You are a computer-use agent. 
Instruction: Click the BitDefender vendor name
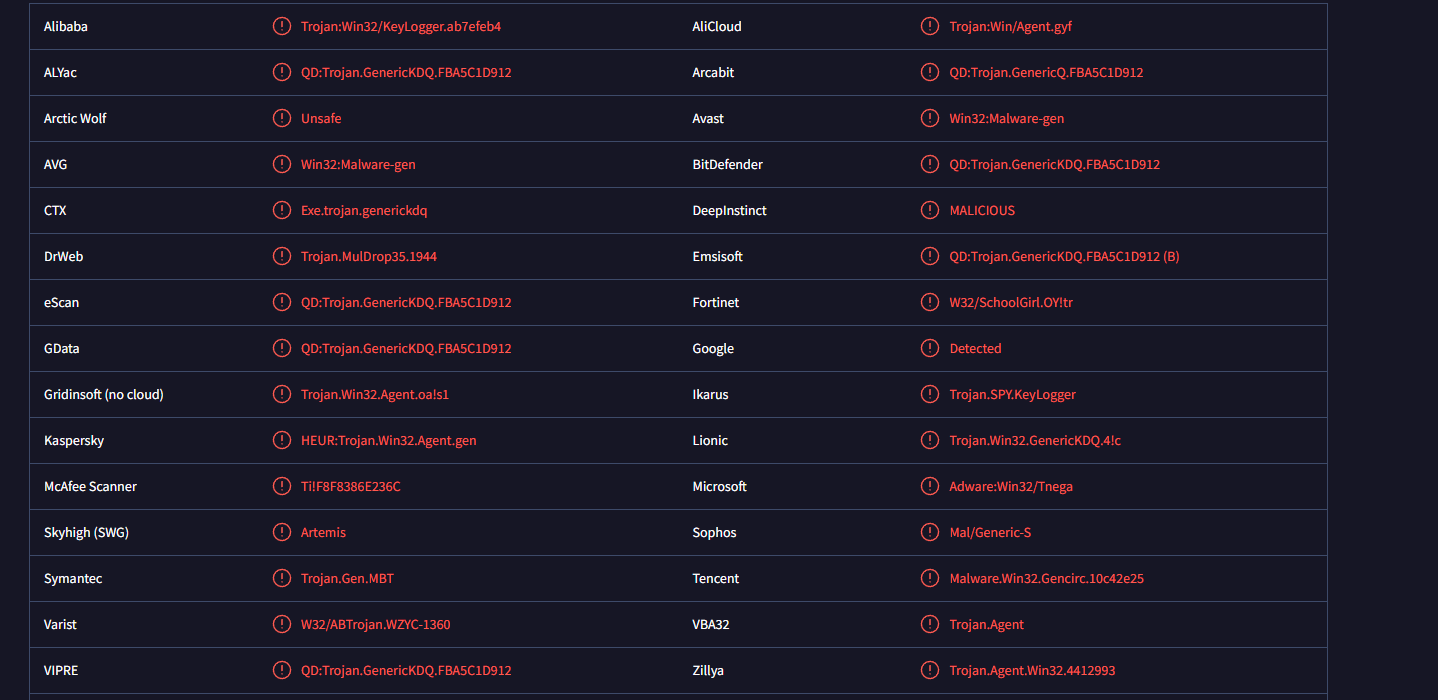(x=727, y=164)
